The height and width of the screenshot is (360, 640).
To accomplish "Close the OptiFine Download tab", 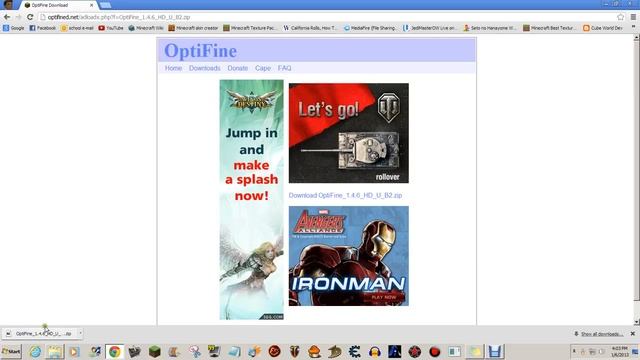I will tap(91, 5).
